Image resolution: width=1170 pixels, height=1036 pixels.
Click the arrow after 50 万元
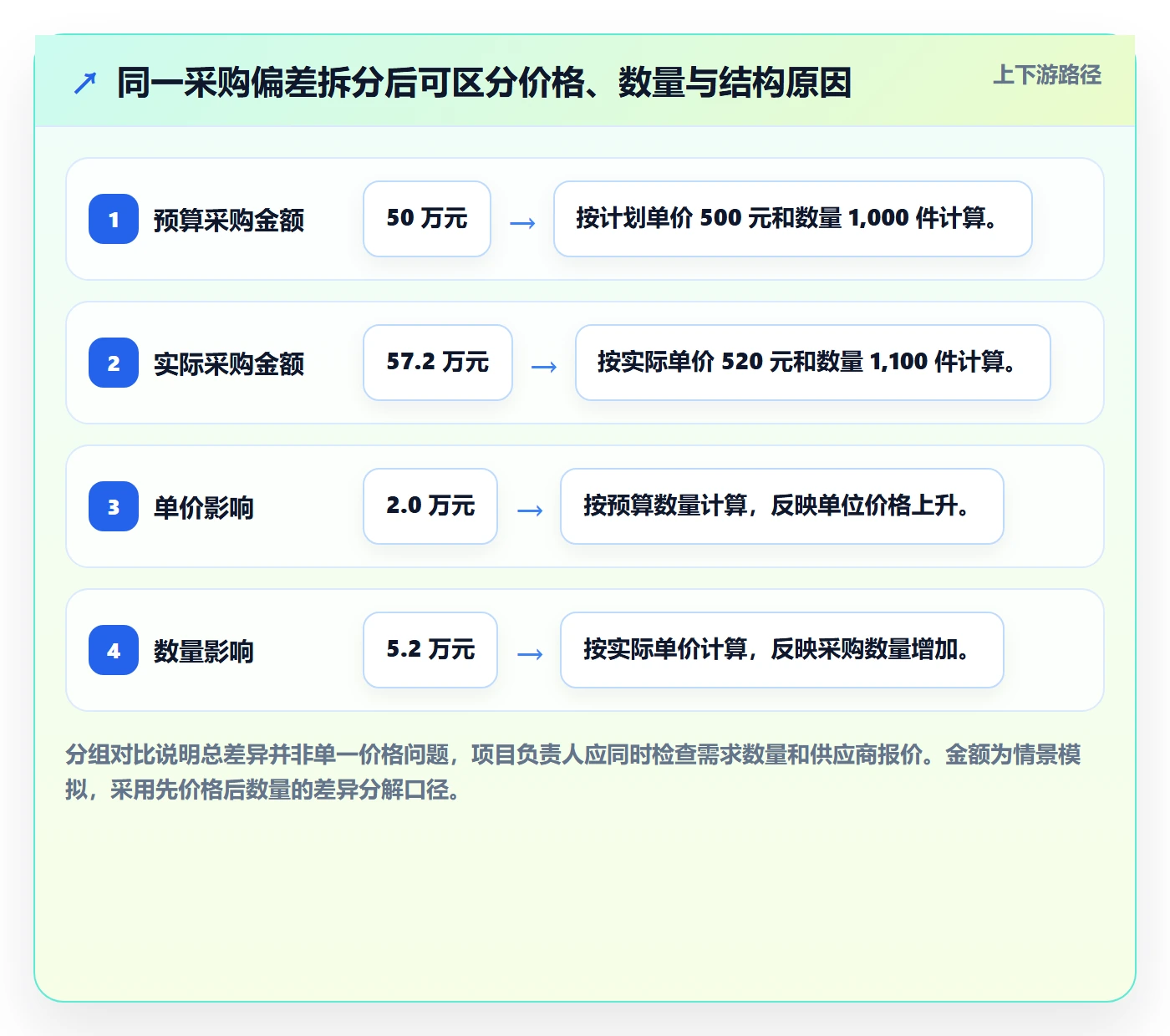pyautogui.click(x=522, y=223)
